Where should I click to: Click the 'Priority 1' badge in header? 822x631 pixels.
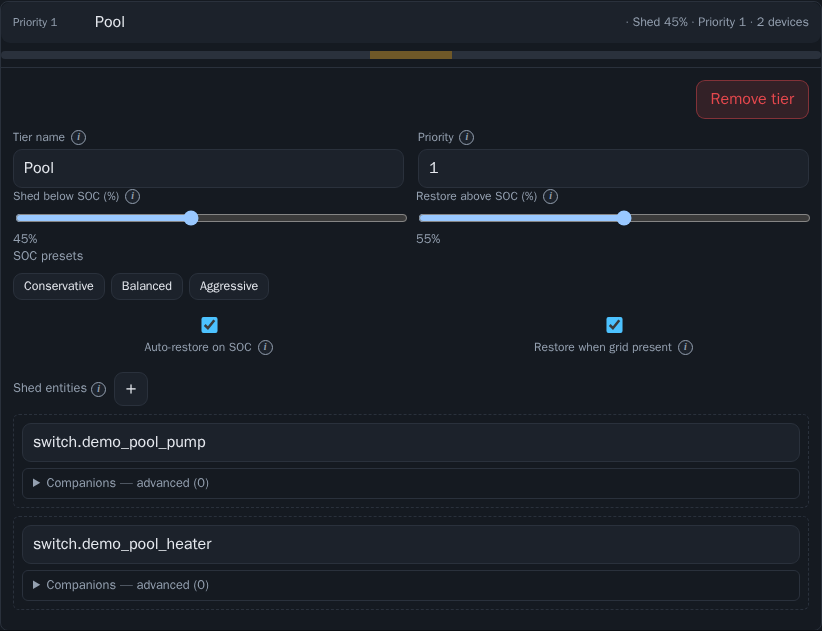[35, 22]
